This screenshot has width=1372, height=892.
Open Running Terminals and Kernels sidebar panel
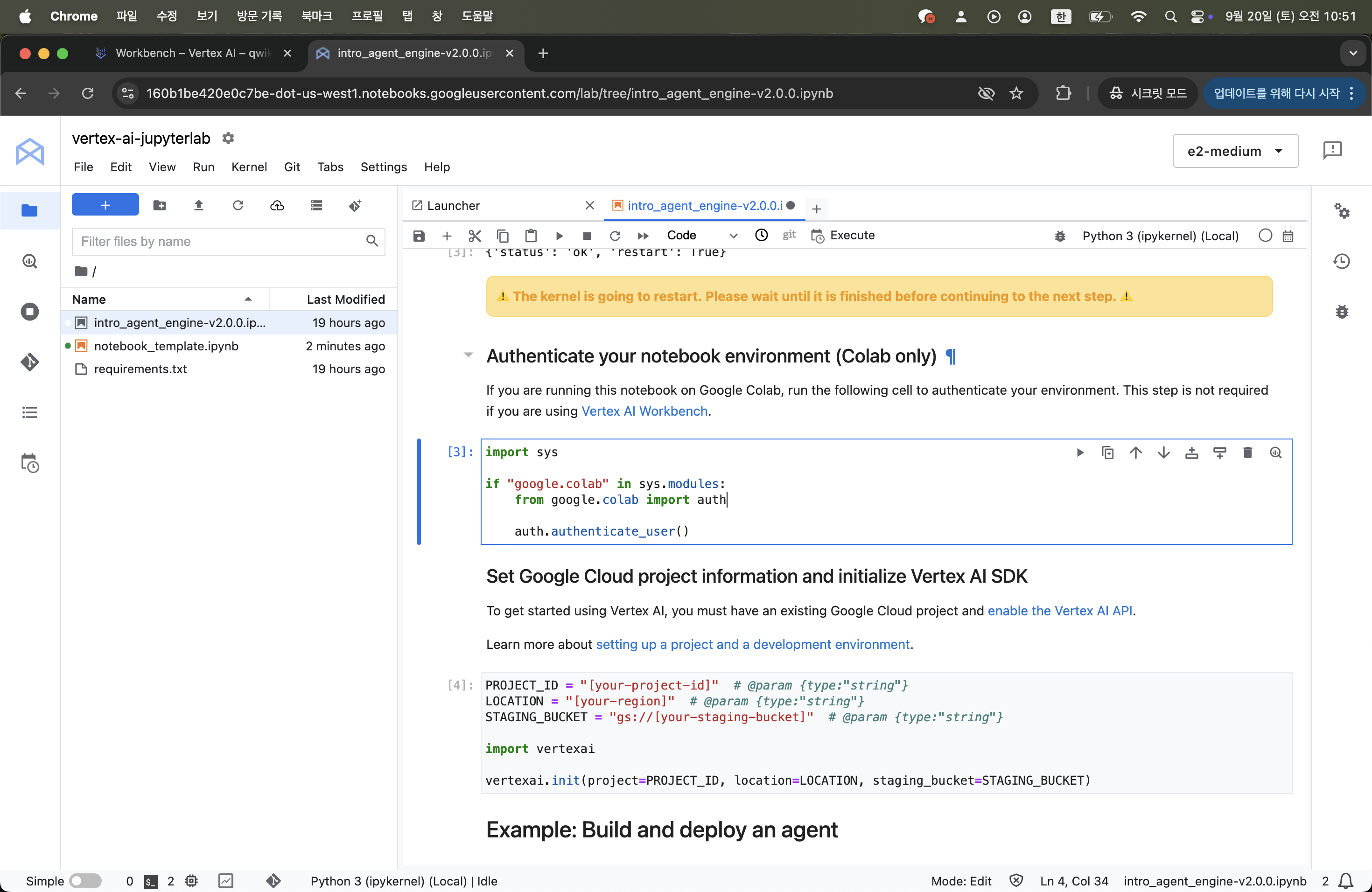(29, 312)
